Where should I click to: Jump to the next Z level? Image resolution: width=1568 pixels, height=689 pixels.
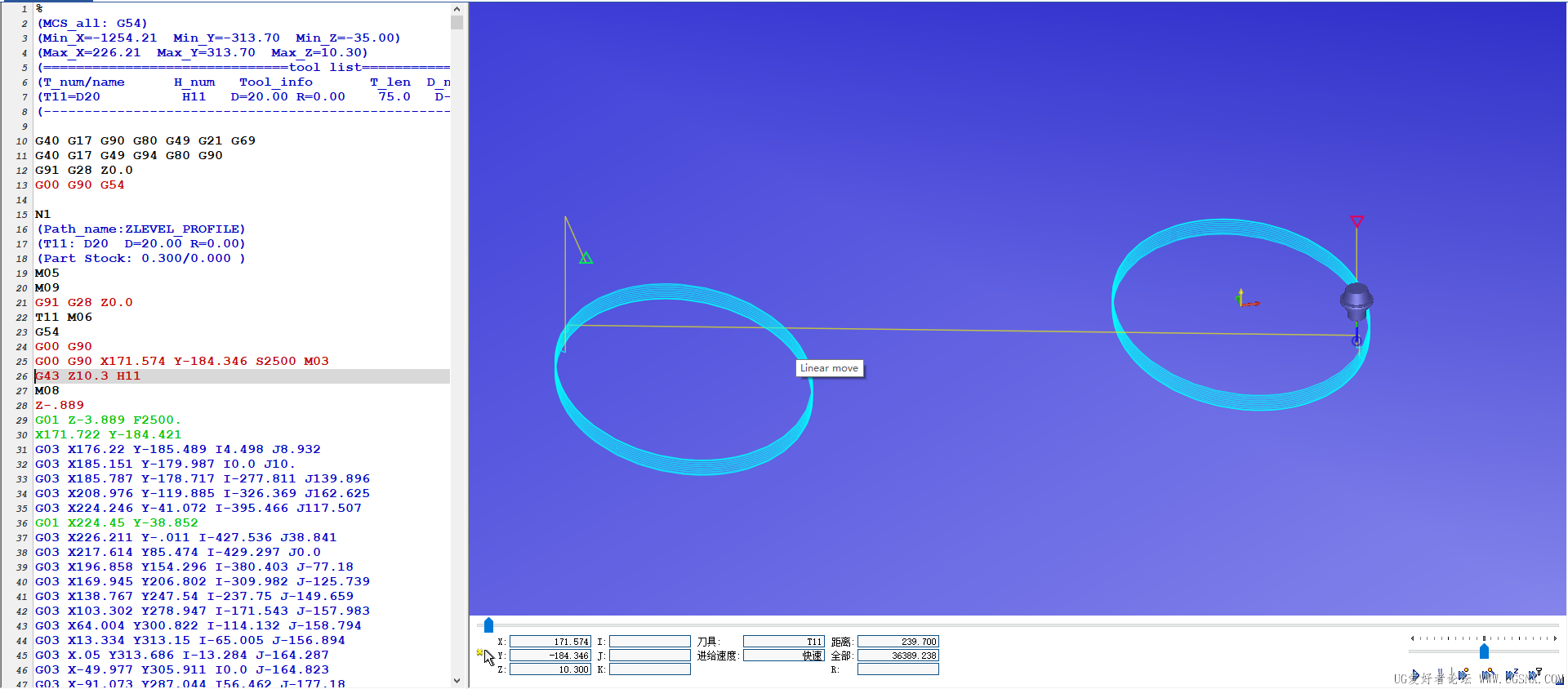pos(1511,675)
